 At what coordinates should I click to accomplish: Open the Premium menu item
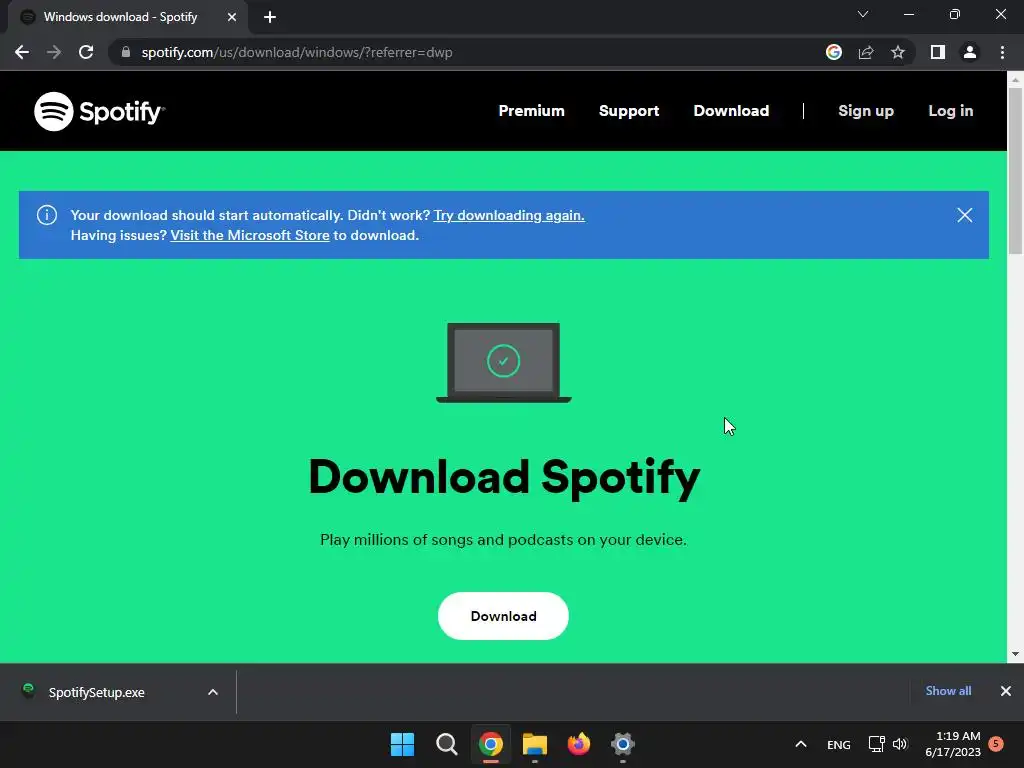[532, 111]
